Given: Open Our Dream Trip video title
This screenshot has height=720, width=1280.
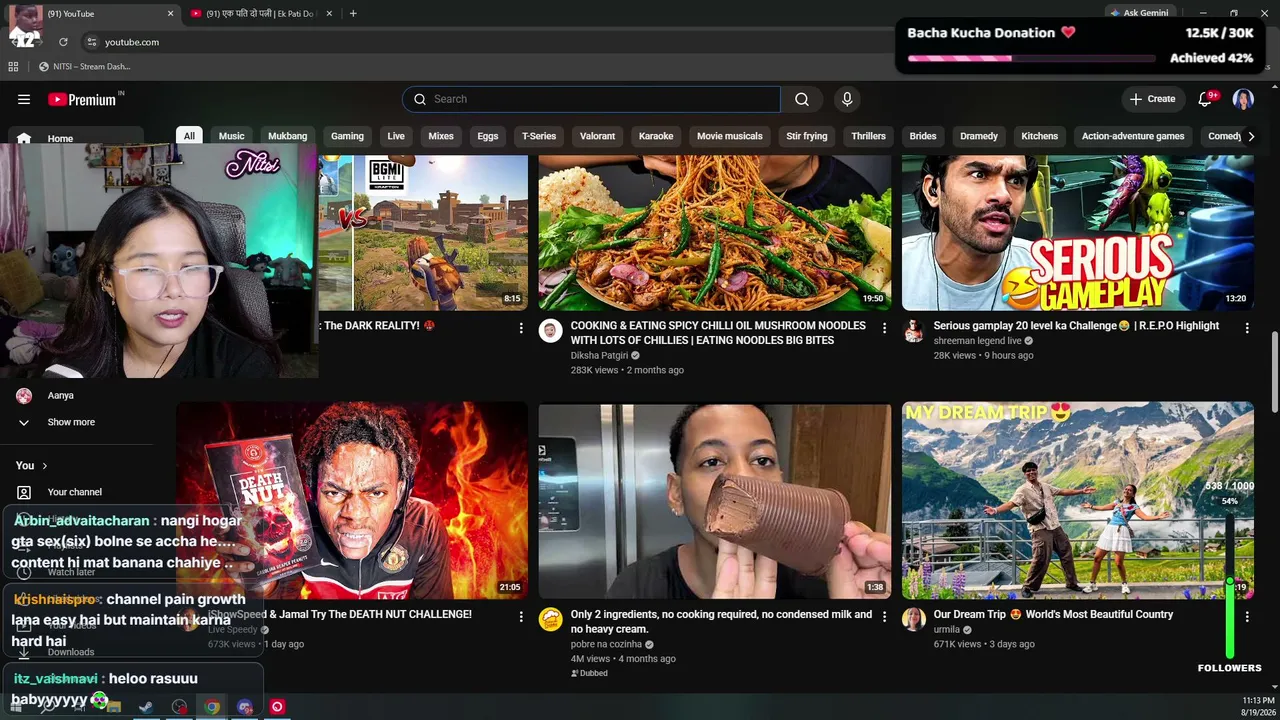Looking at the screenshot, I should pyautogui.click(x=1053, y=615).
